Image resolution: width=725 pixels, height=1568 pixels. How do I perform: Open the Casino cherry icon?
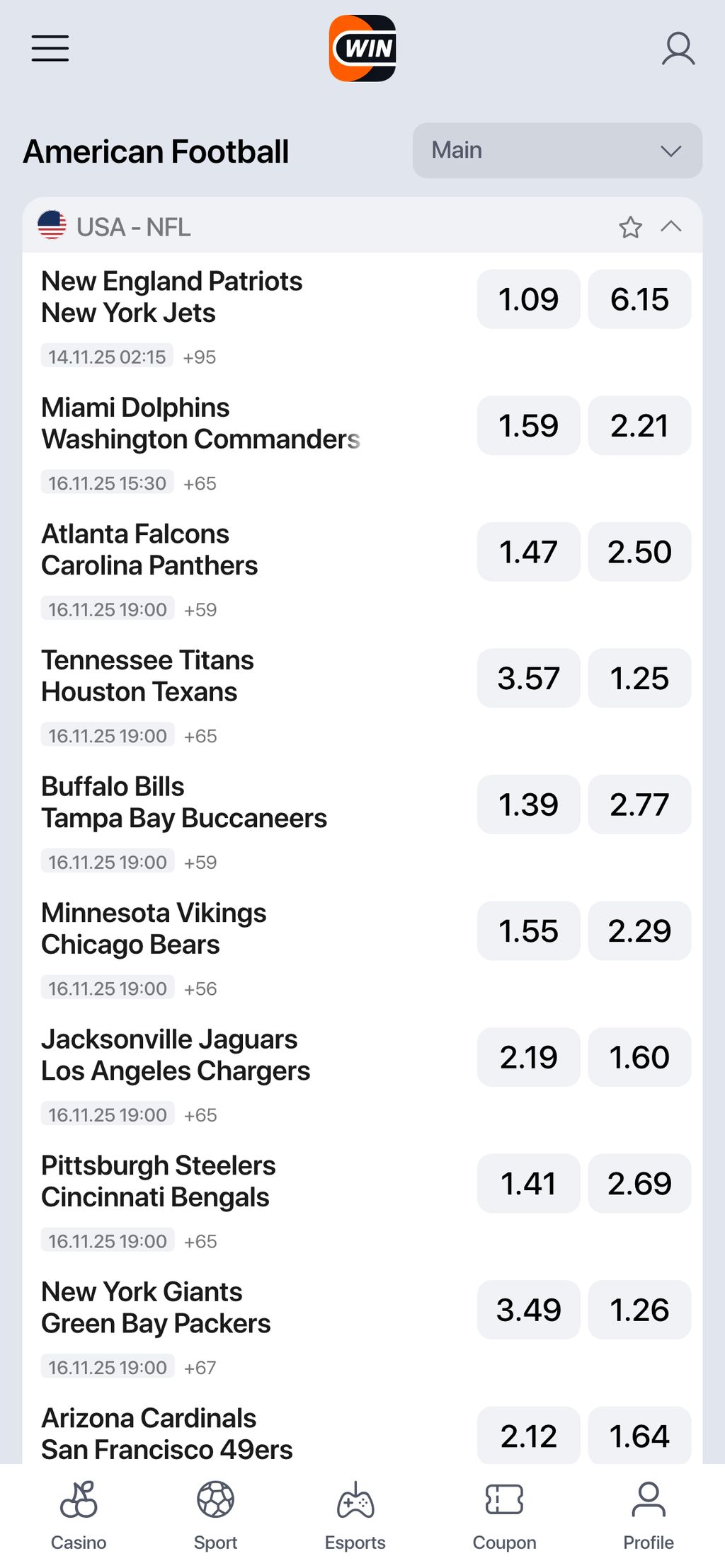point(79,1500)
